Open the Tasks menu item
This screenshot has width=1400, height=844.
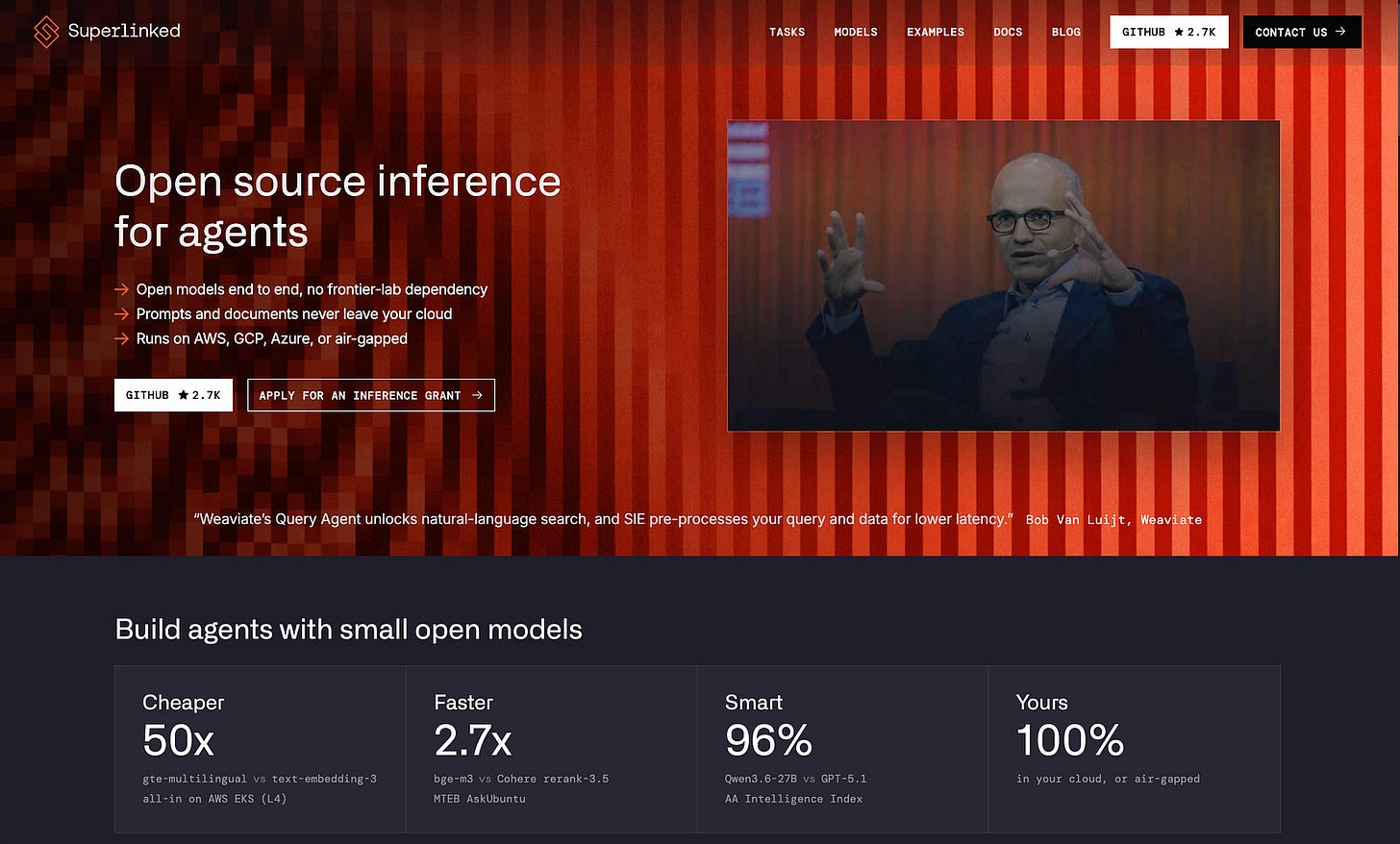coord(787,32)
